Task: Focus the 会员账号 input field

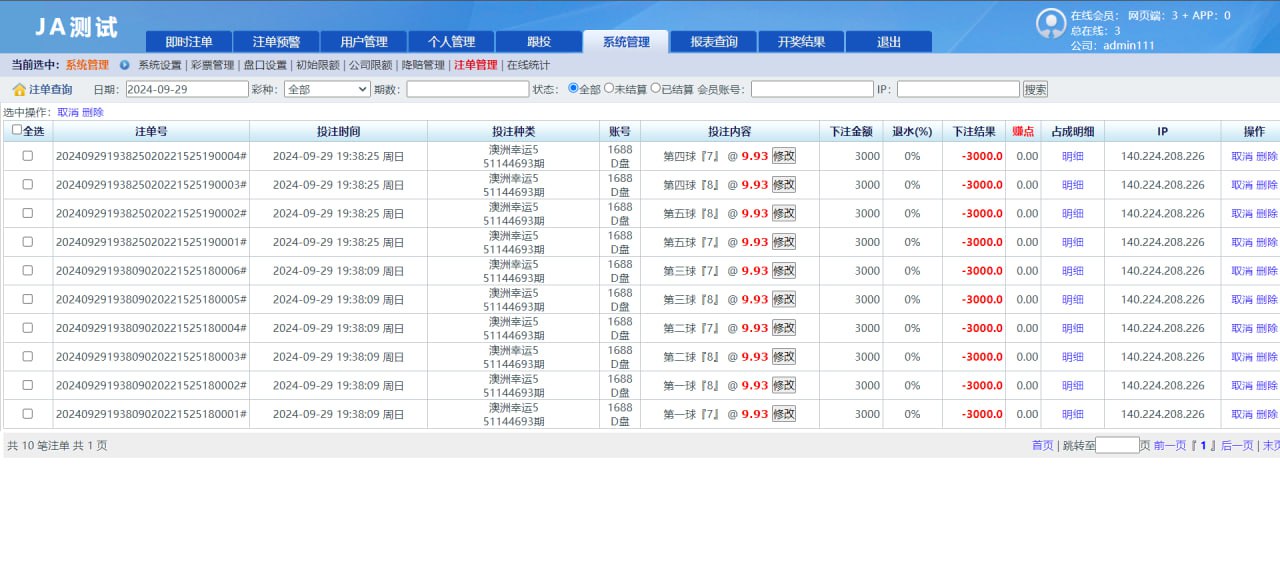Action: [x=812, y=89]
